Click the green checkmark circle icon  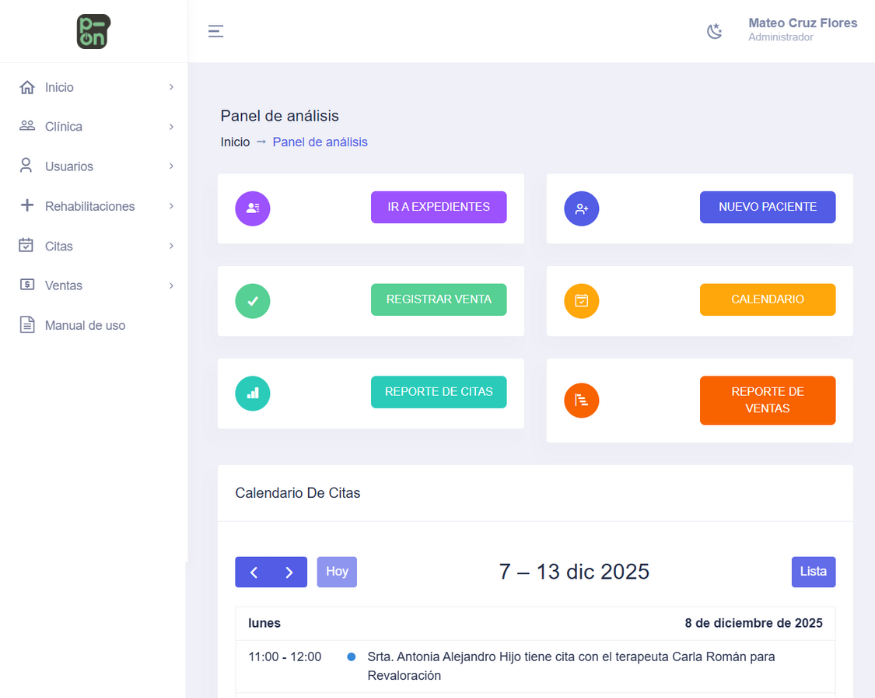click(252, 300)
